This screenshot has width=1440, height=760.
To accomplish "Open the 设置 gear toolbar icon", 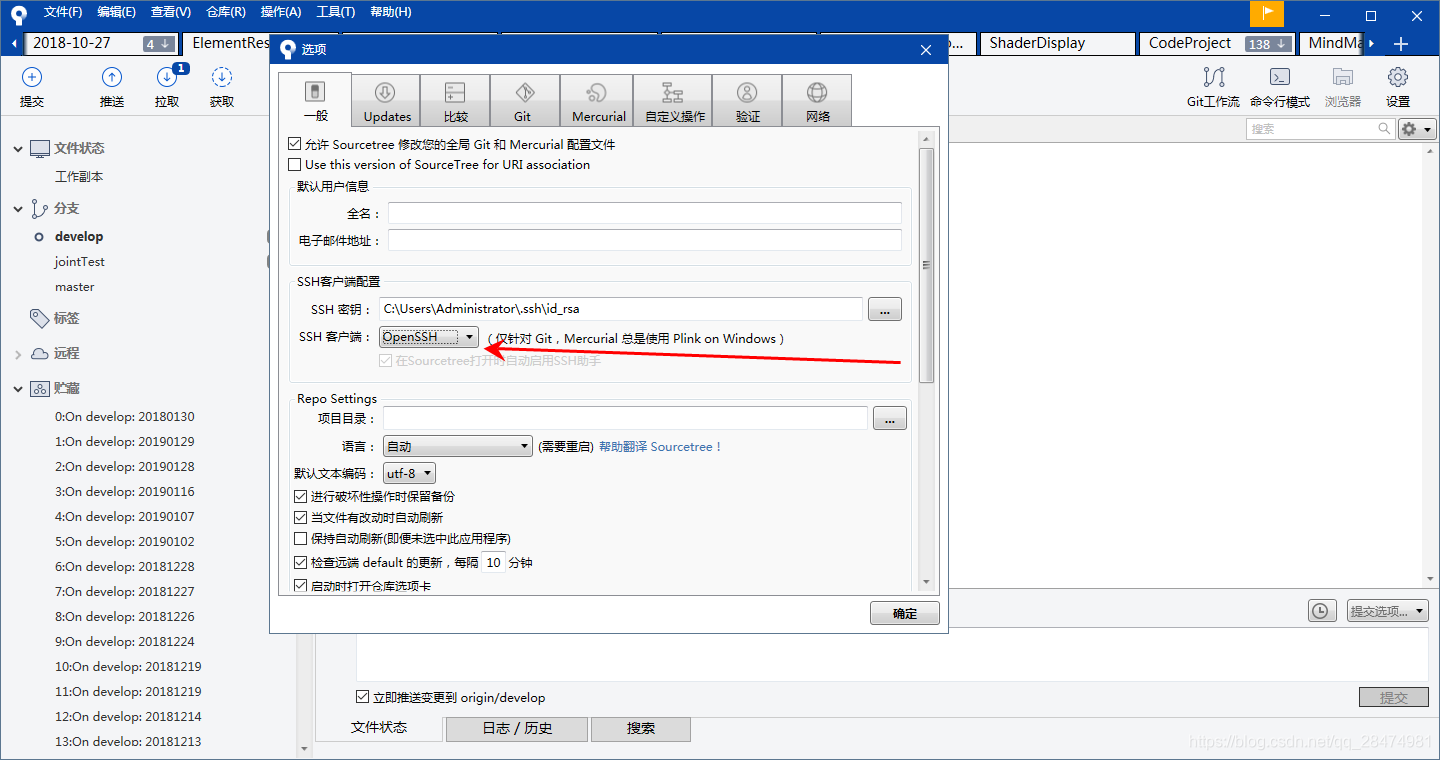I will [x=1398, y=77].
